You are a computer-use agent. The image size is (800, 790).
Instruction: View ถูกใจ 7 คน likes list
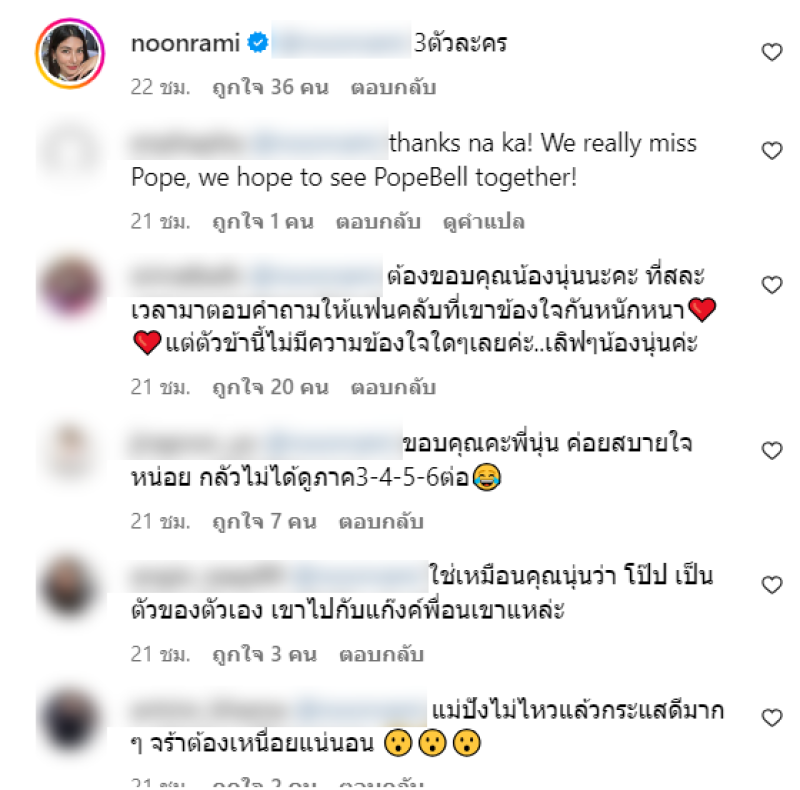click(x=264, y=522)
